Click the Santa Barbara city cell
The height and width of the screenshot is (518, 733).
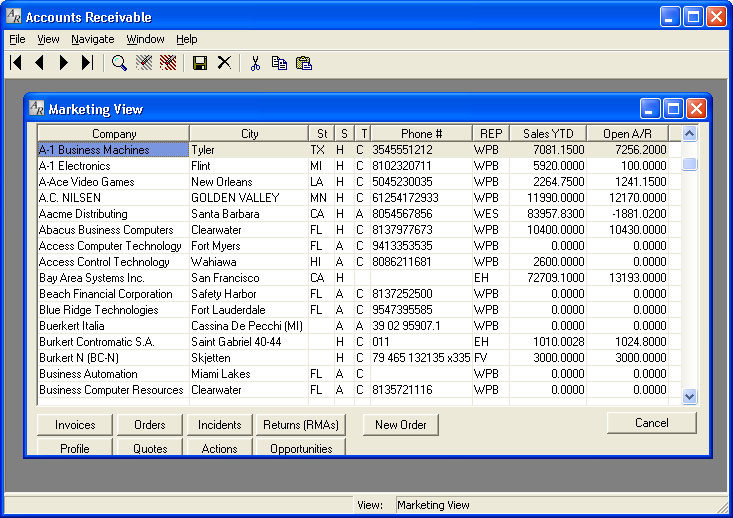tap(249, 214)
